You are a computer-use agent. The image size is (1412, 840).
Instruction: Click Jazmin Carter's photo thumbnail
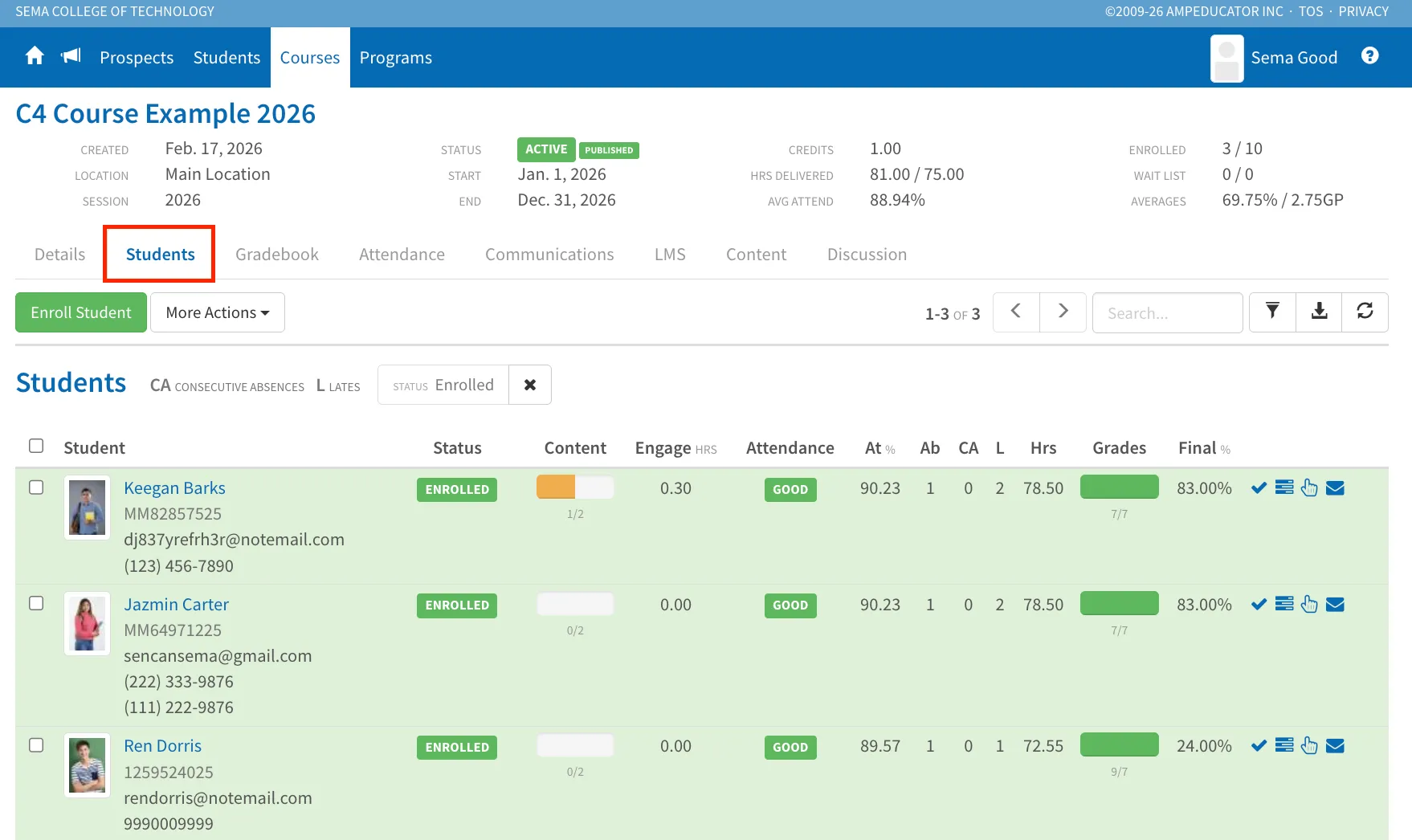(x=87, y=624)
